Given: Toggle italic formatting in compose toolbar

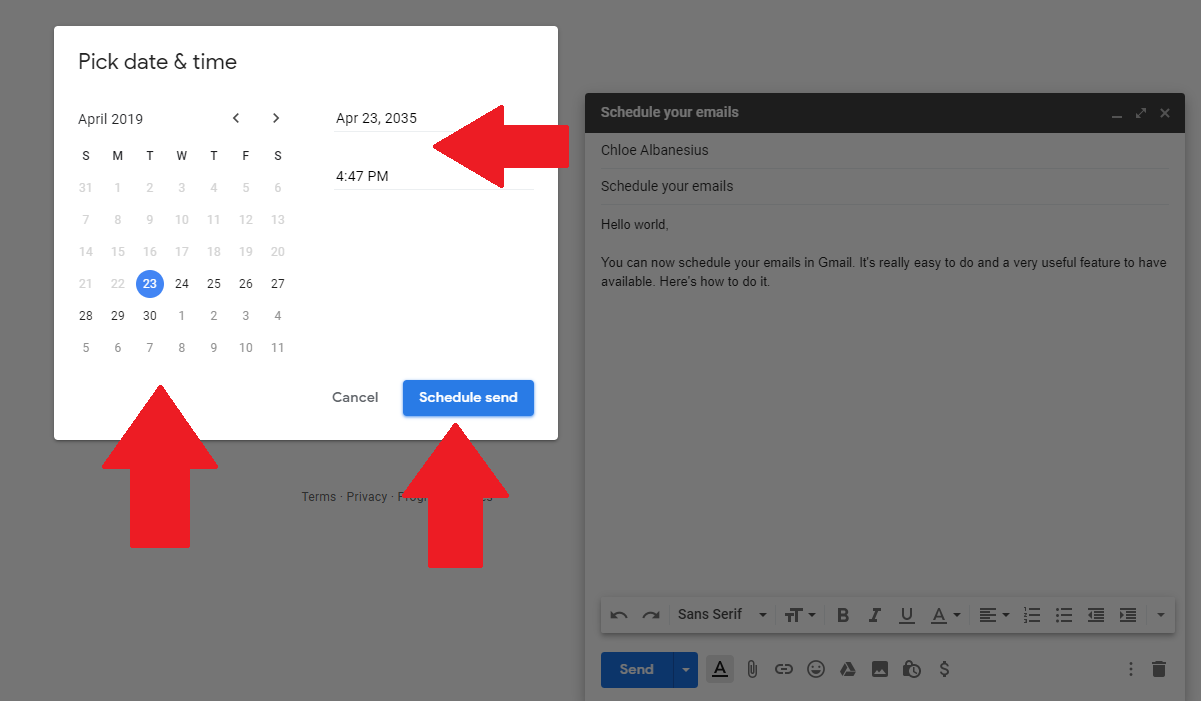Looking at the screenshot, I should [875, 615].
